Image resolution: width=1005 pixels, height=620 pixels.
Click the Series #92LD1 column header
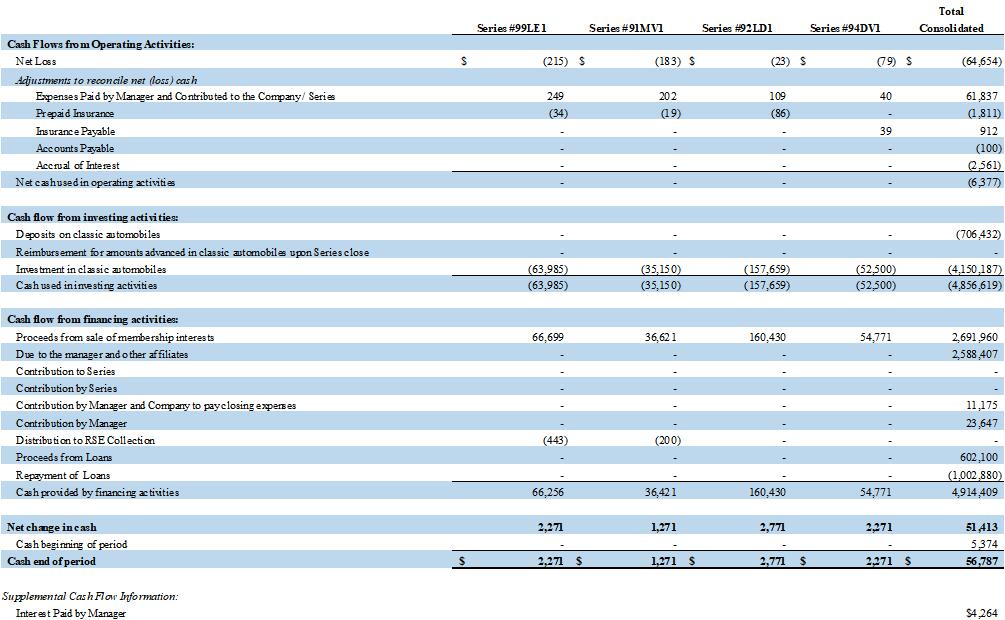pos(737,28)
